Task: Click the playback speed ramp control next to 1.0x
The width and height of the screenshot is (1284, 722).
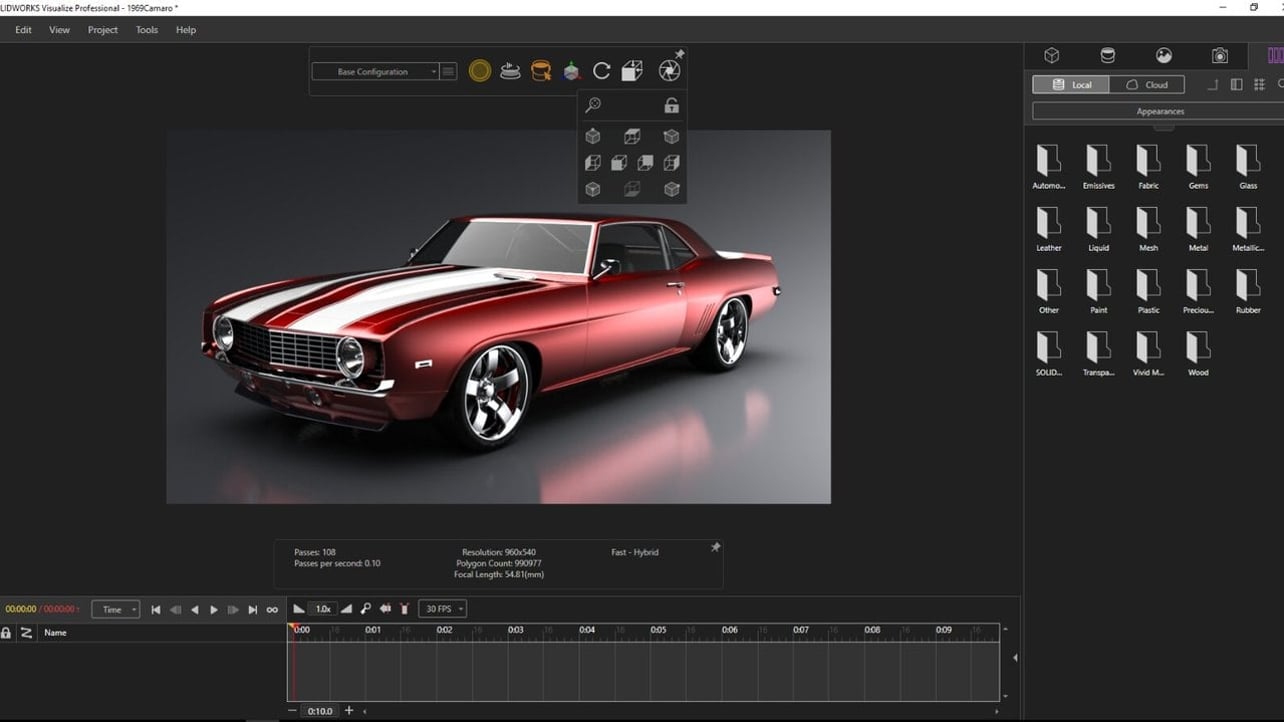Action: (x=345, y=608)
